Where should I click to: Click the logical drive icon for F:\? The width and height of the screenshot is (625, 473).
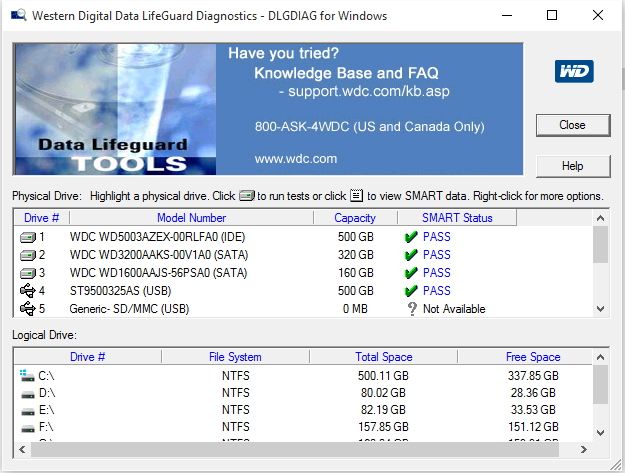tap(28, 429)
